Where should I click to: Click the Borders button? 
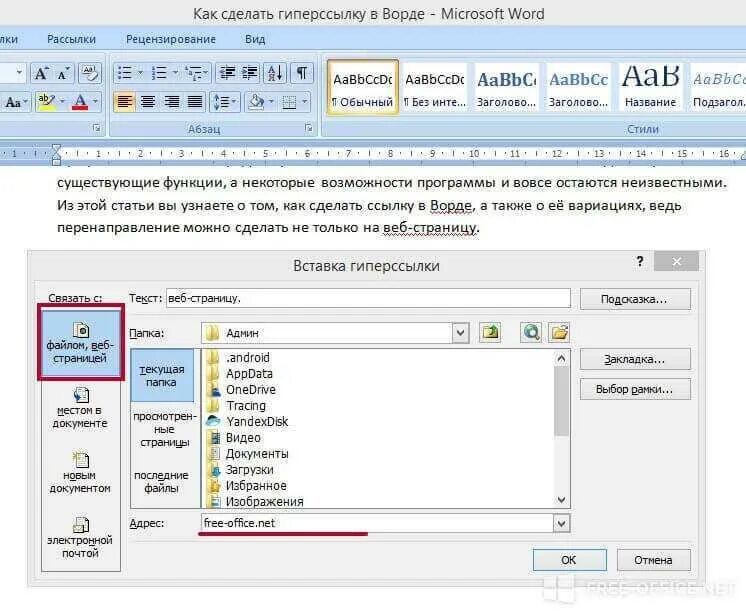point(289,101)
